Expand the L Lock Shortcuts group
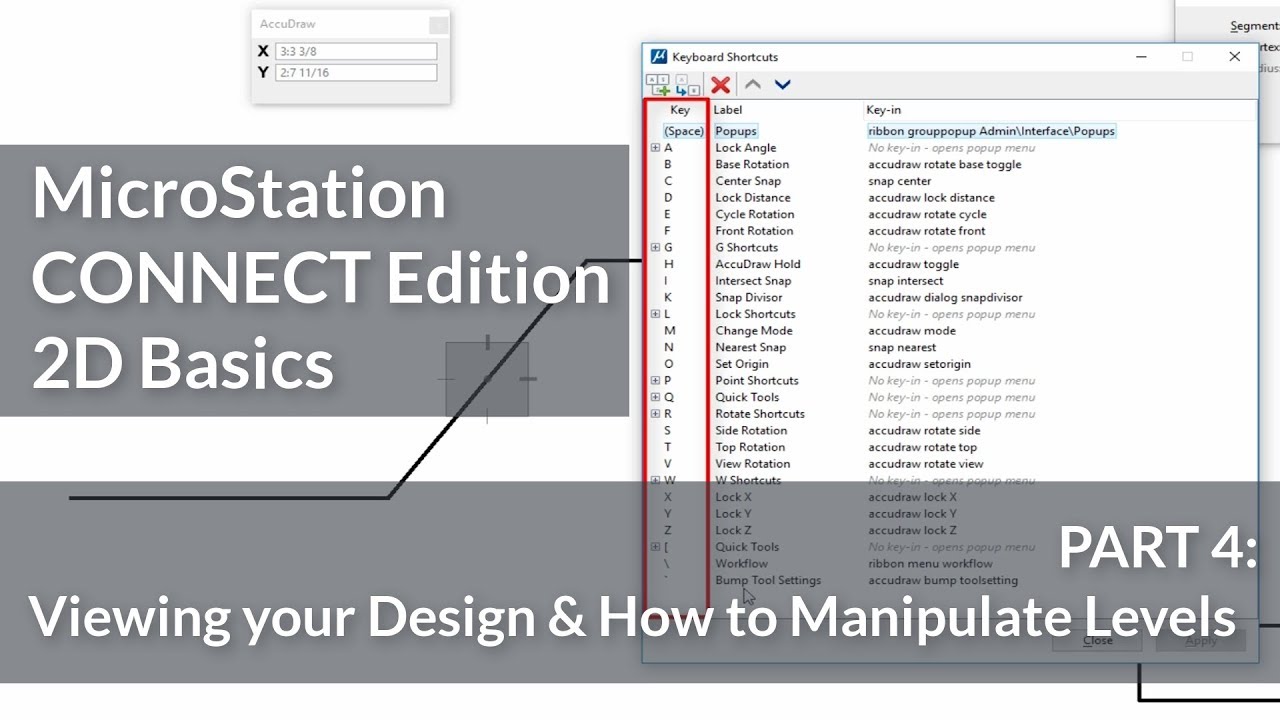Screen dimensions: 1280x720 [655, 314]
